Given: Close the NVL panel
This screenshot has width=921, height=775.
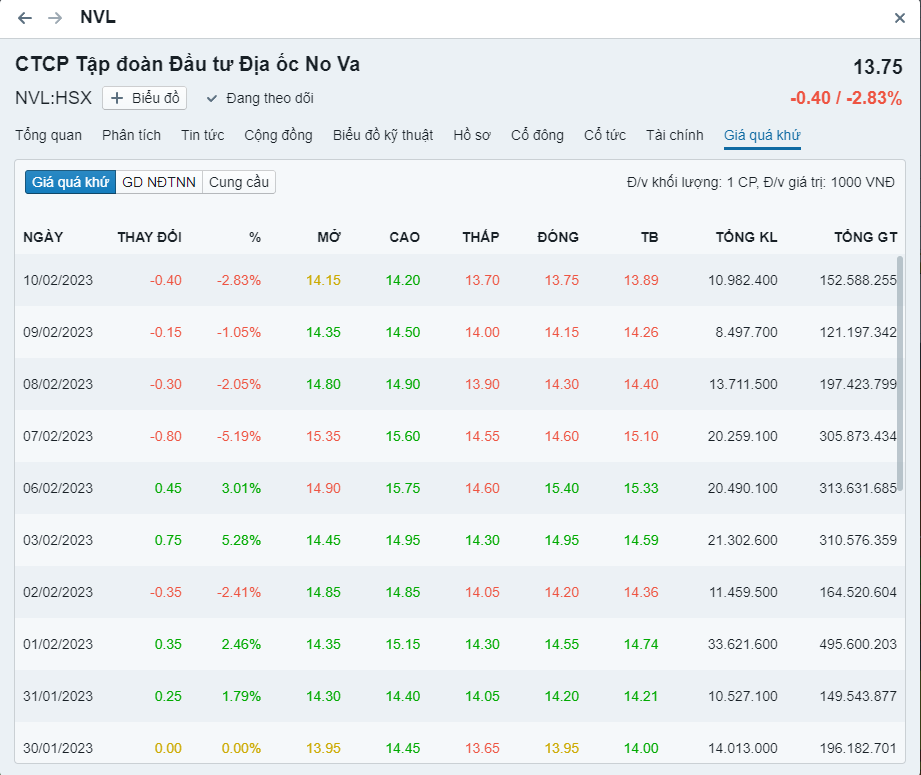Looking at the screenshot, I should tap(900, 18).
